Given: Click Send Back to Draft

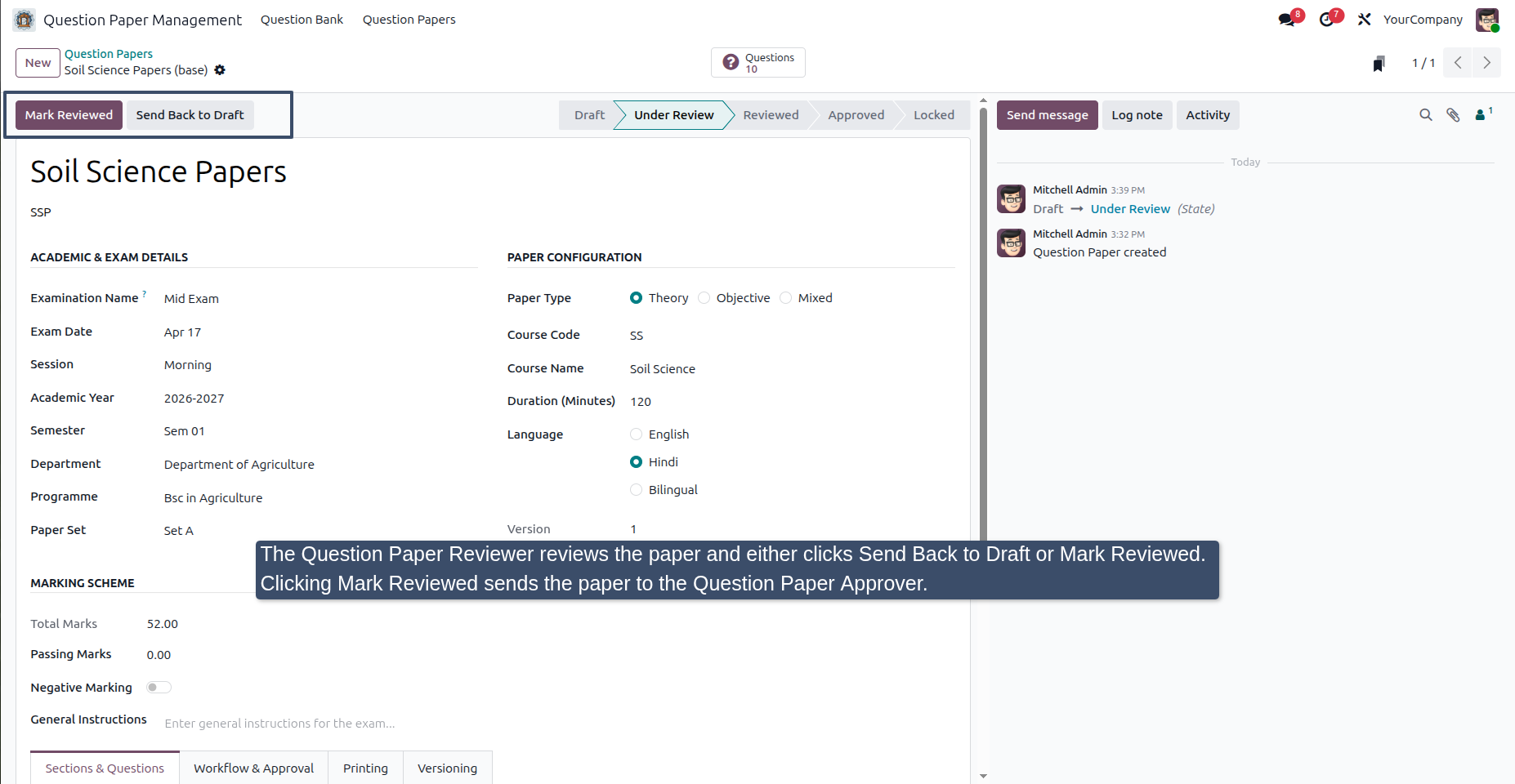Looking at the screenshot, I should tap(190, 115).
